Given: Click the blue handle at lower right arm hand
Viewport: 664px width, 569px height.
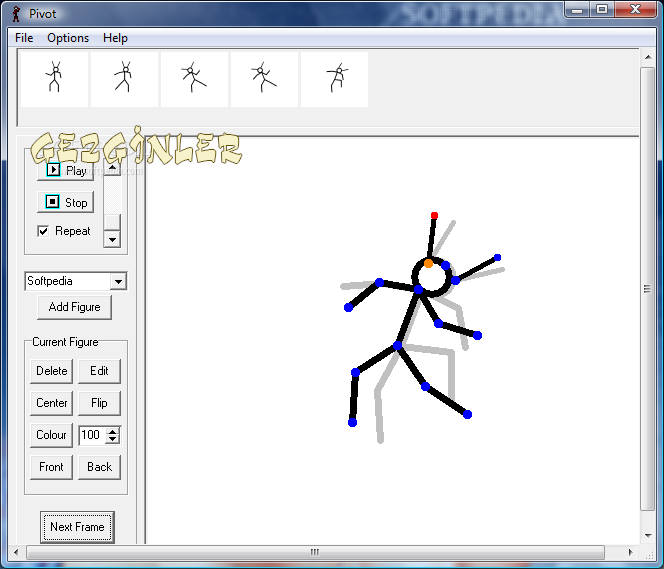Looking at the screenshot, I should (x=477, y=336).
